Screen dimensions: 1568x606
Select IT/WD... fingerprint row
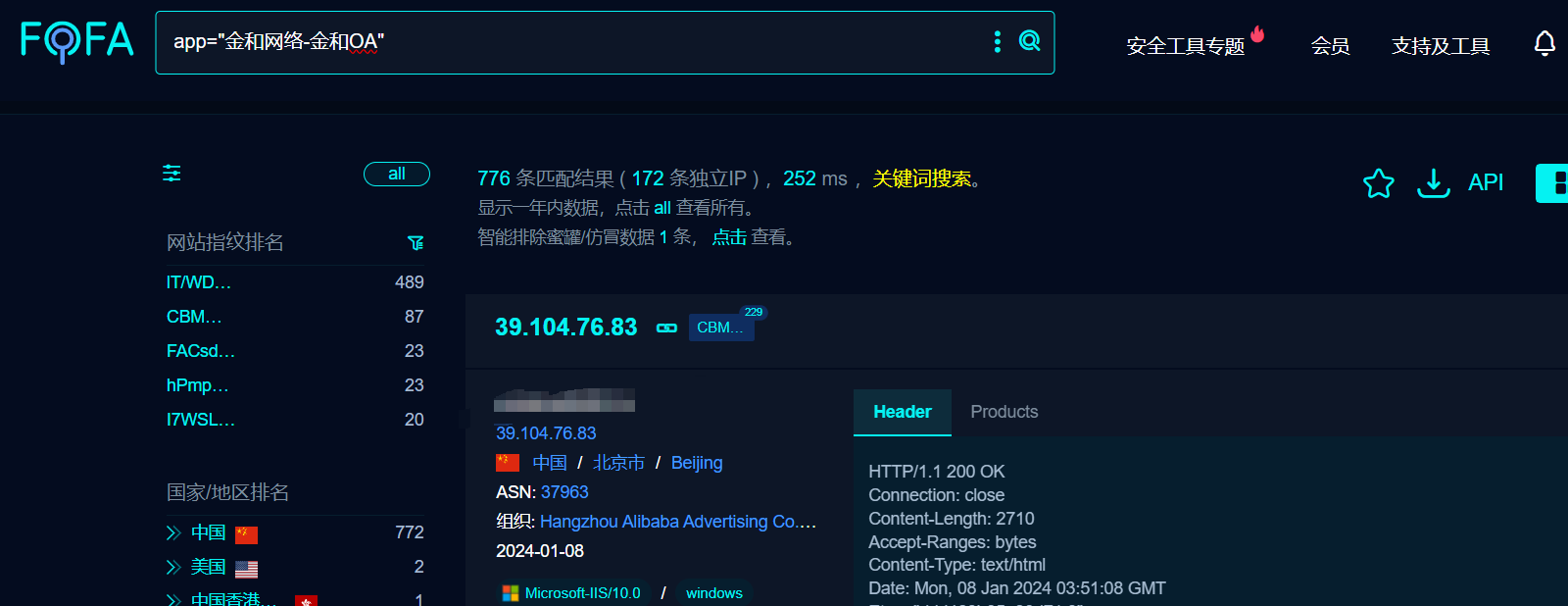click(x=295, y=282)
